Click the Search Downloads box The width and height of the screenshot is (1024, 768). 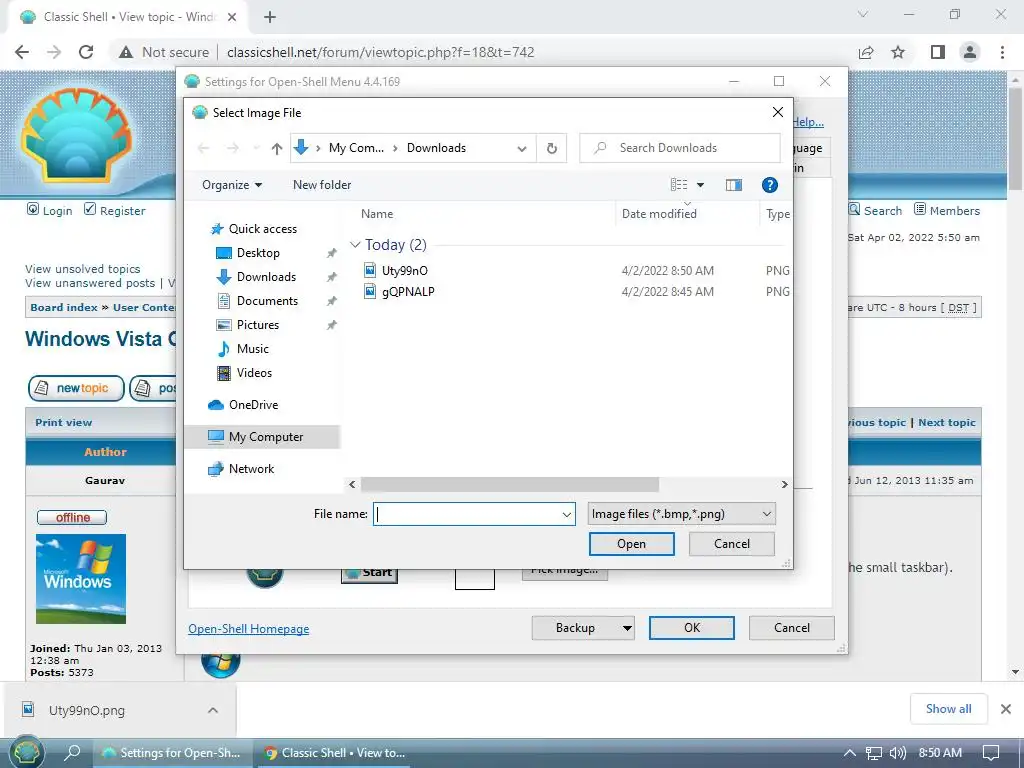pos(680,148)
